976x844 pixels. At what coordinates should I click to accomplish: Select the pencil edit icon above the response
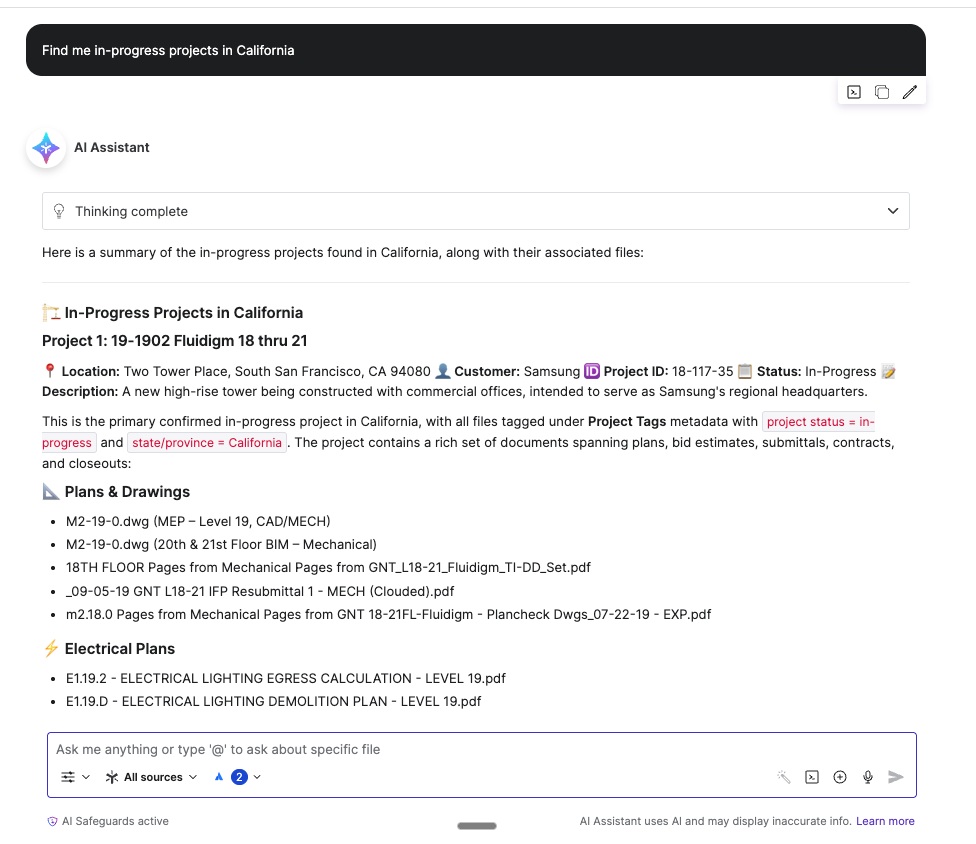coord(909,92)
